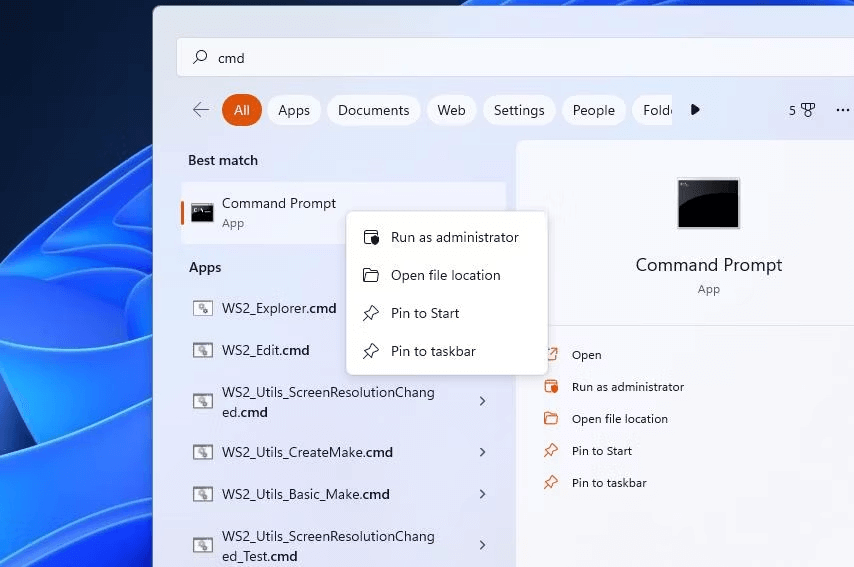This screenshot has width=854, height=567.
Task: Expand WS2_Utils_ScreenResolutionChanged.cmd chevron
Action: pyautogui.click(x=482, y=401)
